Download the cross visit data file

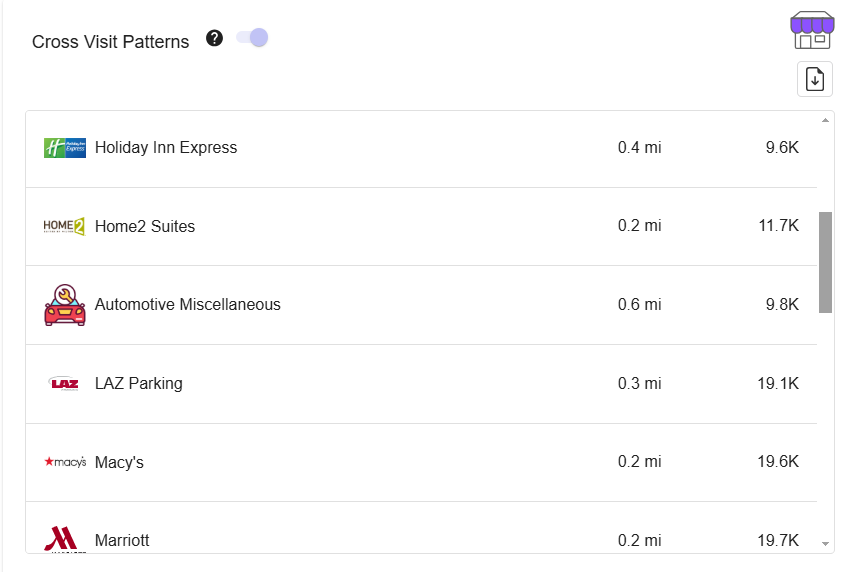814,79
